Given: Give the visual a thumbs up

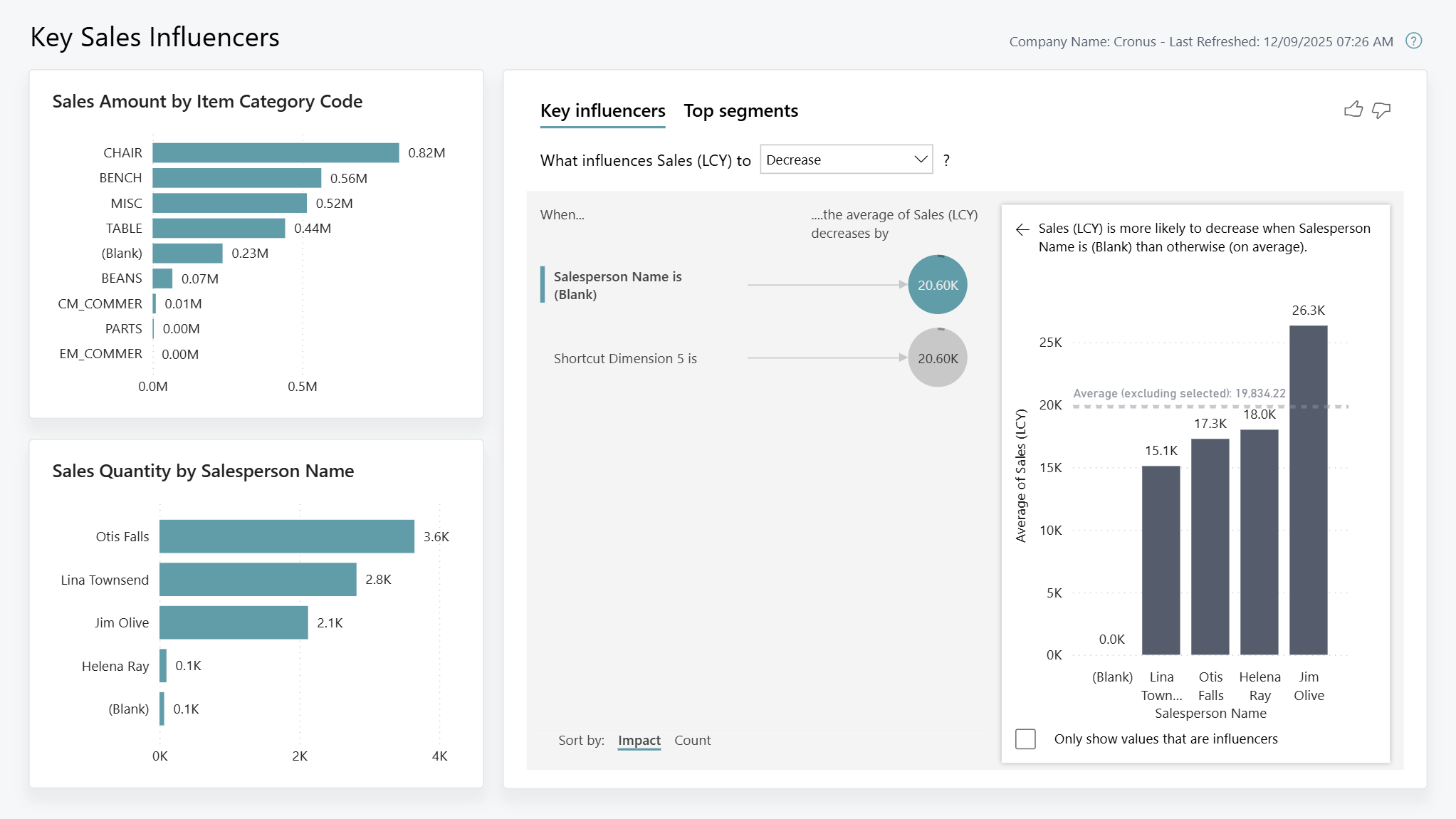Looking at the screenshot, I should point(1353,109).
